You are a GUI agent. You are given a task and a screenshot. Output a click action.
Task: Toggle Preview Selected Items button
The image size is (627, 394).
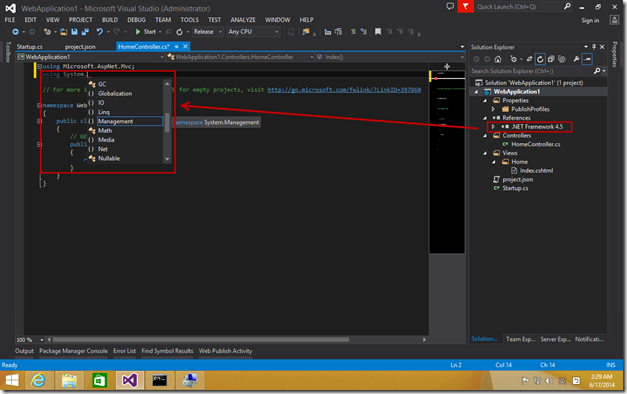pos(587,59)
